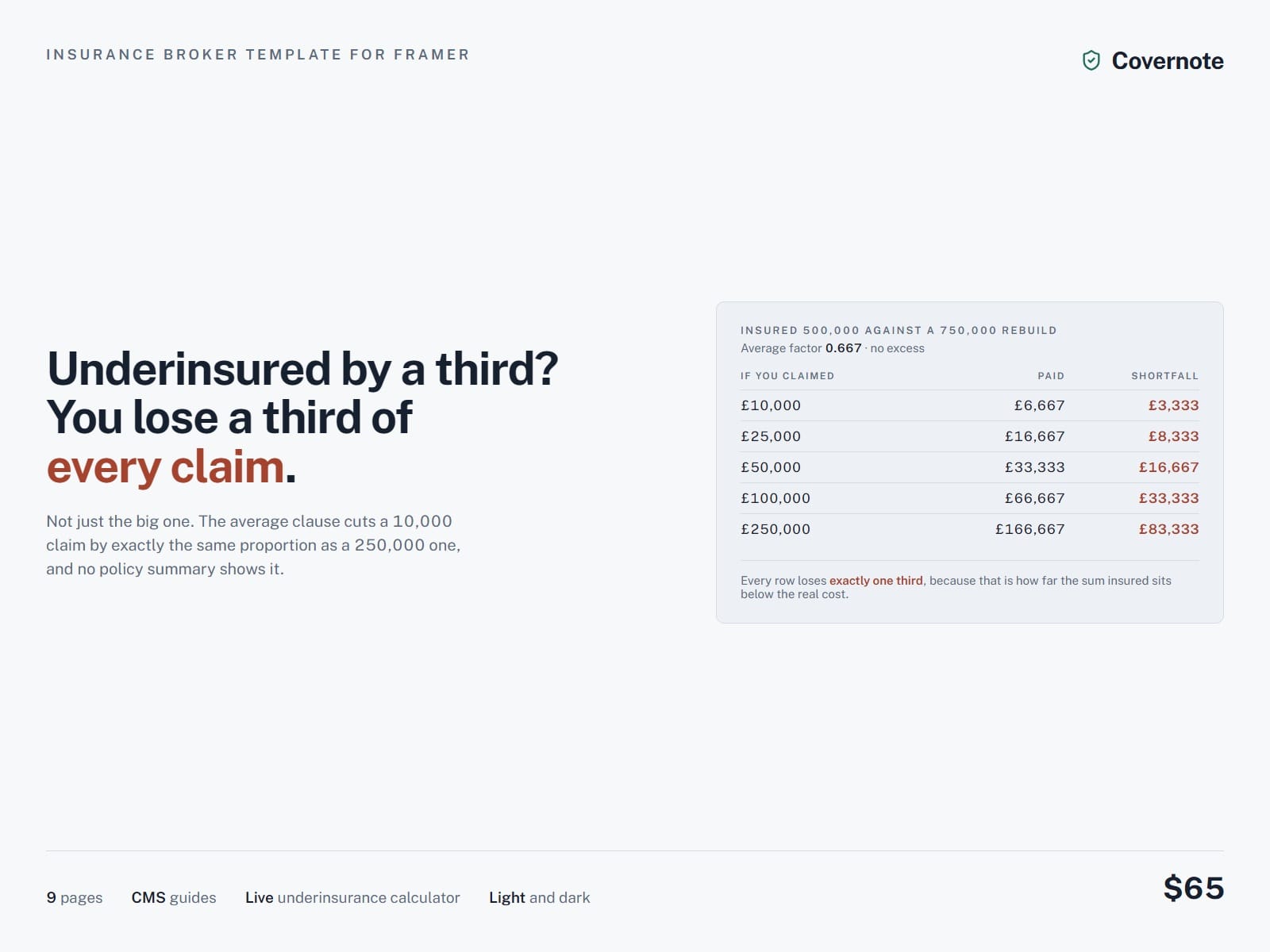Click the Paid column header
This screenshot has width=1270, height=952.
(x=1051, y=376)
